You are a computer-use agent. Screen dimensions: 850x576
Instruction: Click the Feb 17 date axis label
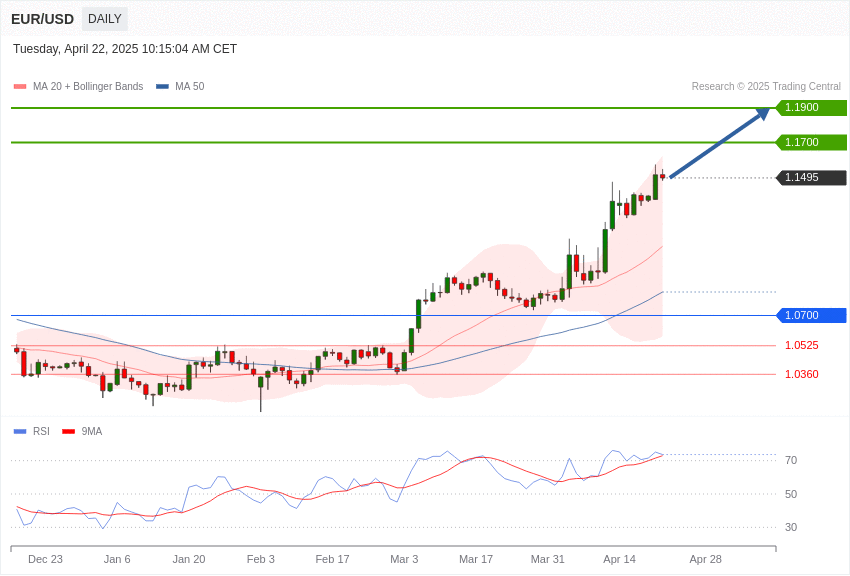(332, 559)
